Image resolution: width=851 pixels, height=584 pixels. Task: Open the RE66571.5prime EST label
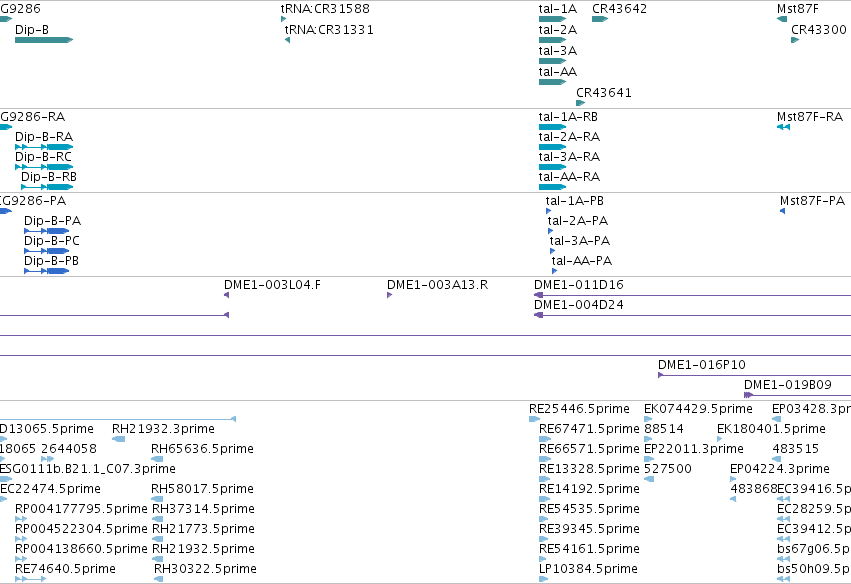tap(589, 449)
